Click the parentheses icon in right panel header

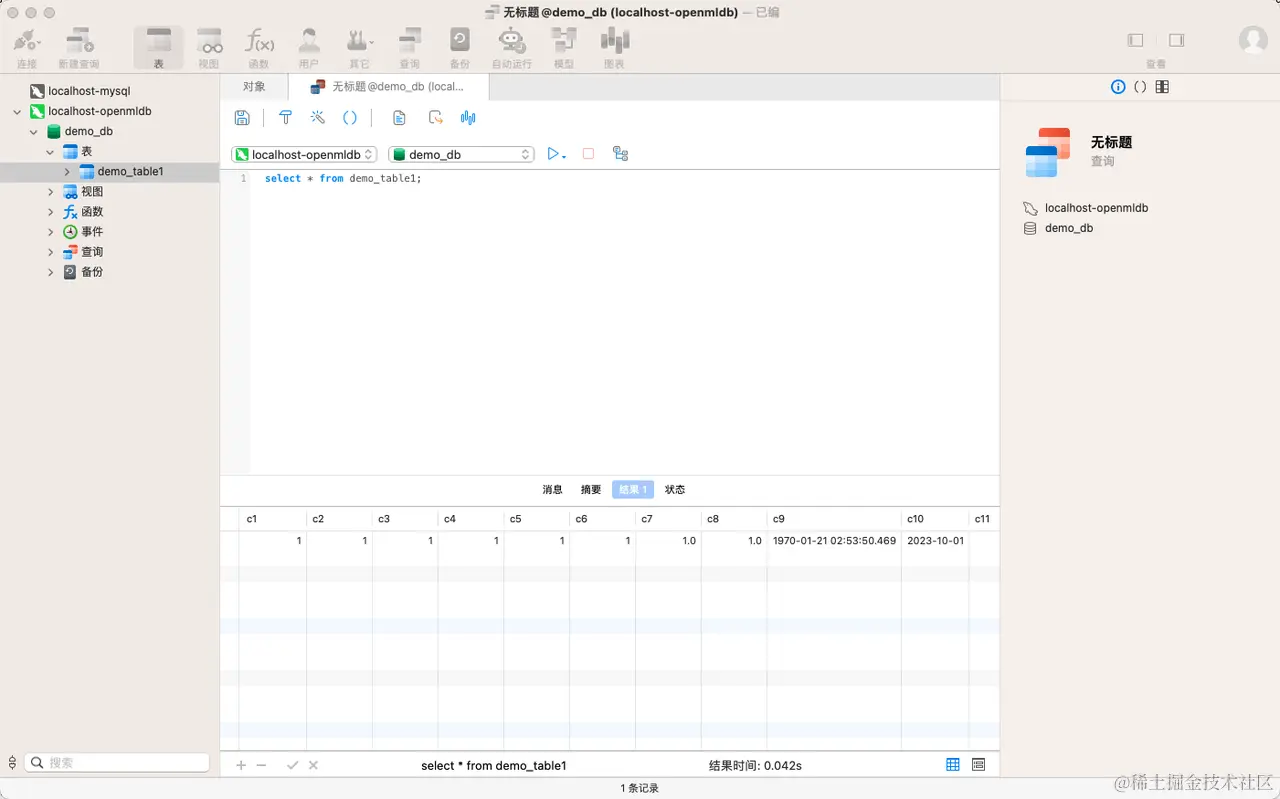[1140, 87]
